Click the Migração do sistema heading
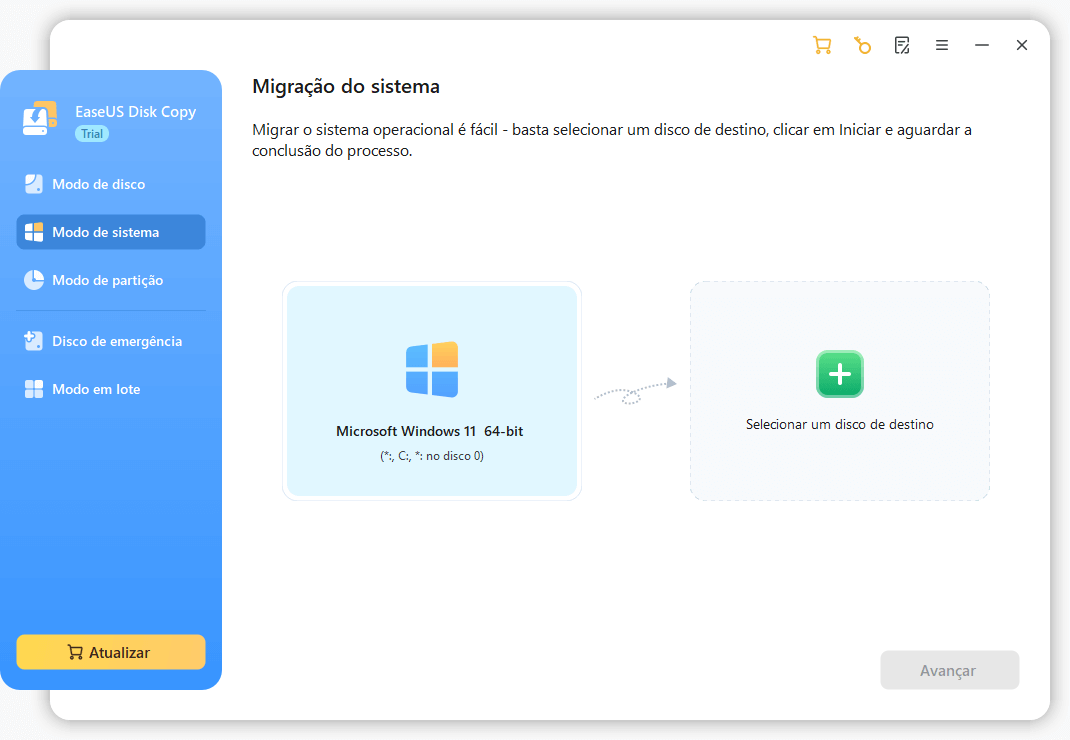The height and width of the screenshot is (740, 1070). coord(345,87)
